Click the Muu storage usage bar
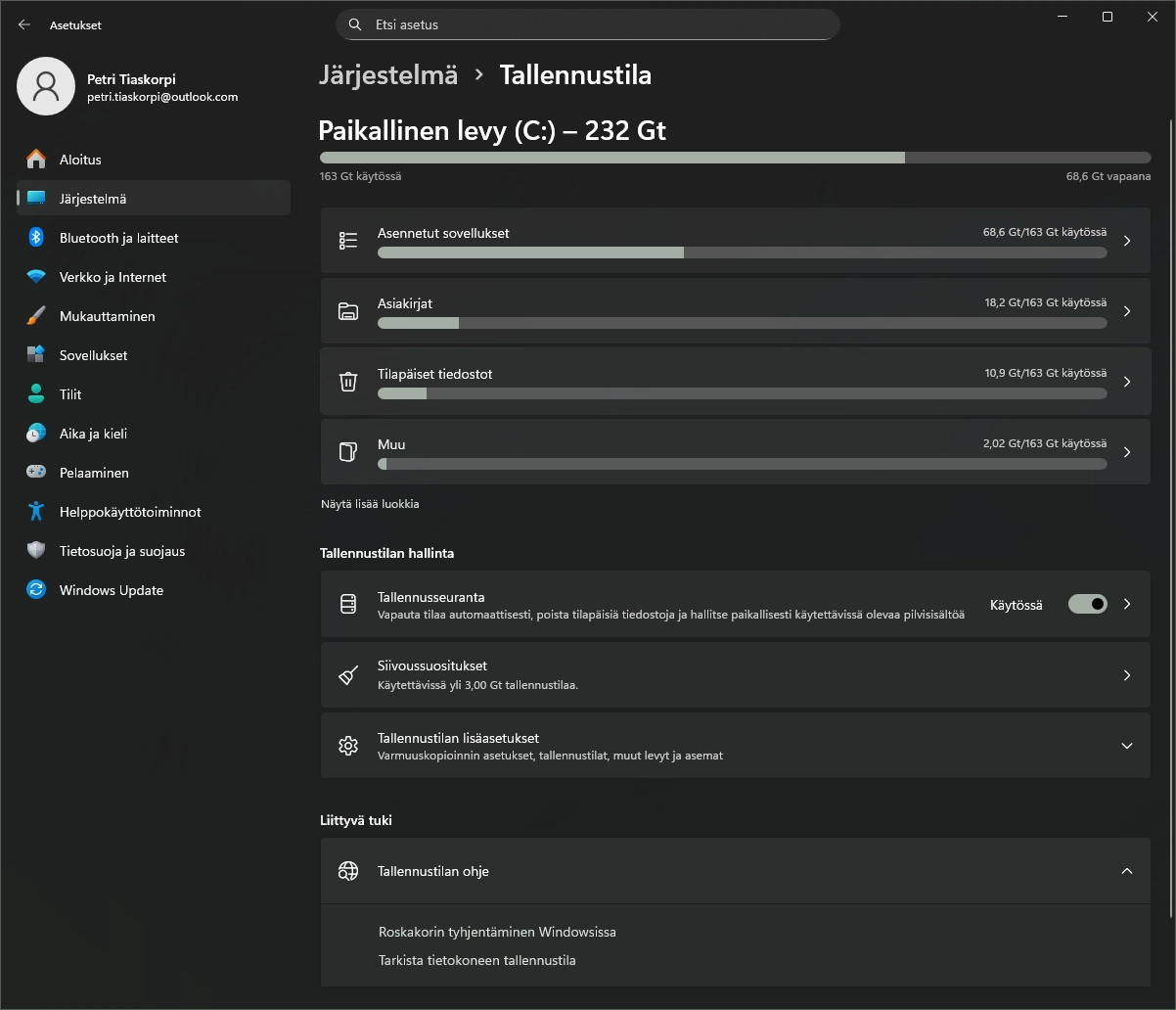This screenshot has width=1176, height=1010. [x=742, y=464]
